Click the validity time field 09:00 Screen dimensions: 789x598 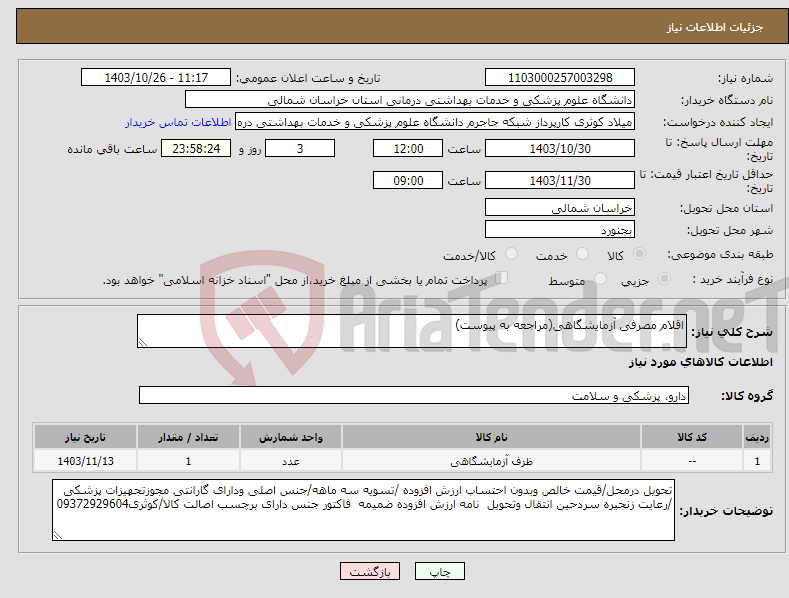coord(408,180)
